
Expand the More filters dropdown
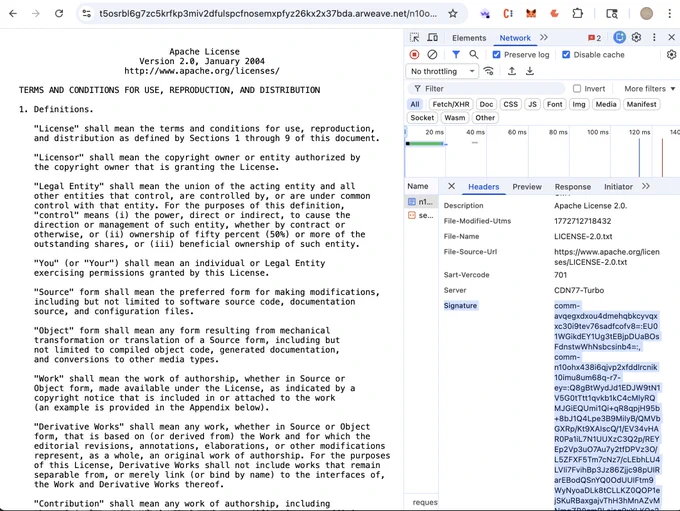pos(649,88)
